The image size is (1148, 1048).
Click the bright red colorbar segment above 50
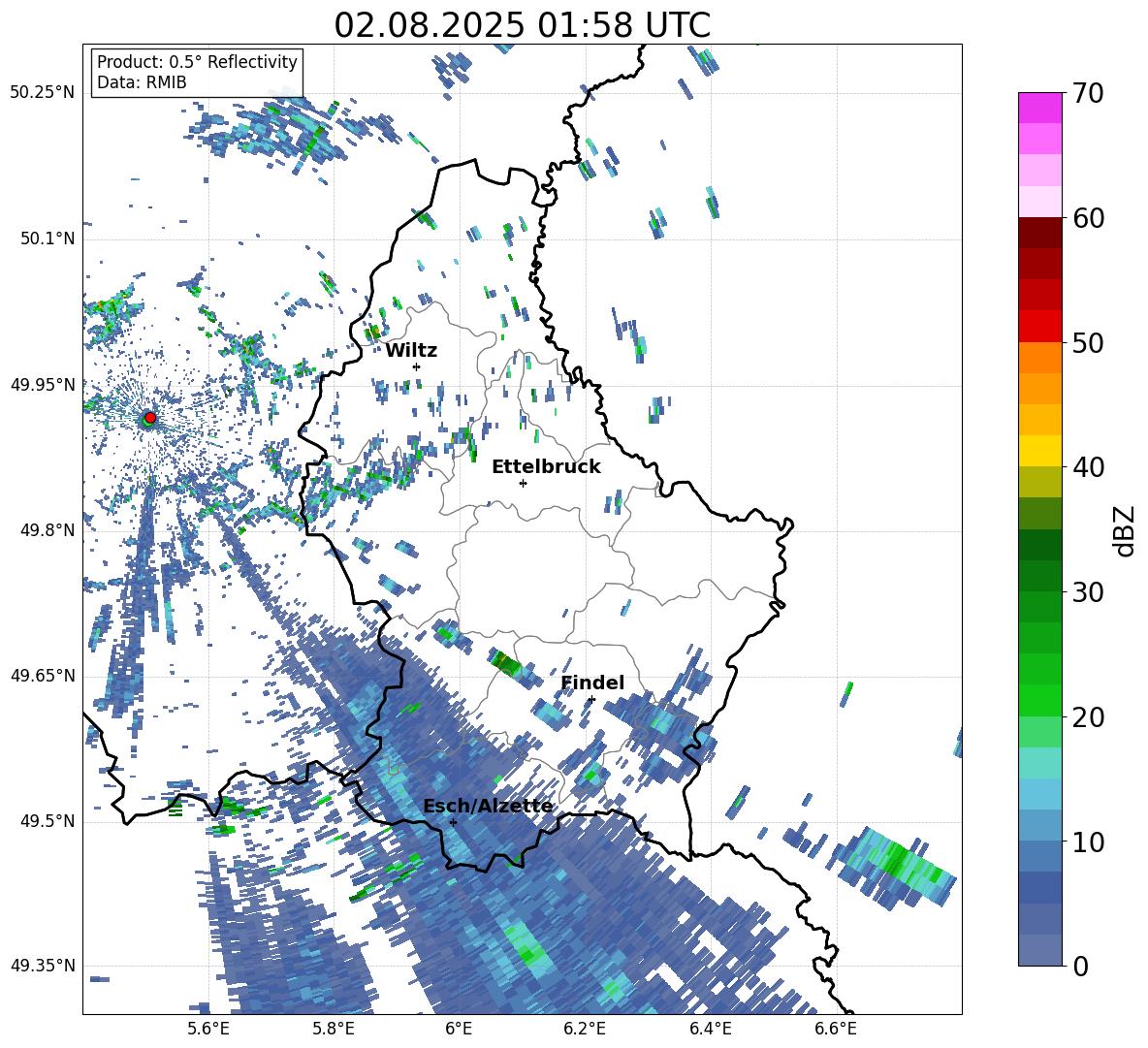tap(1039, 327)
